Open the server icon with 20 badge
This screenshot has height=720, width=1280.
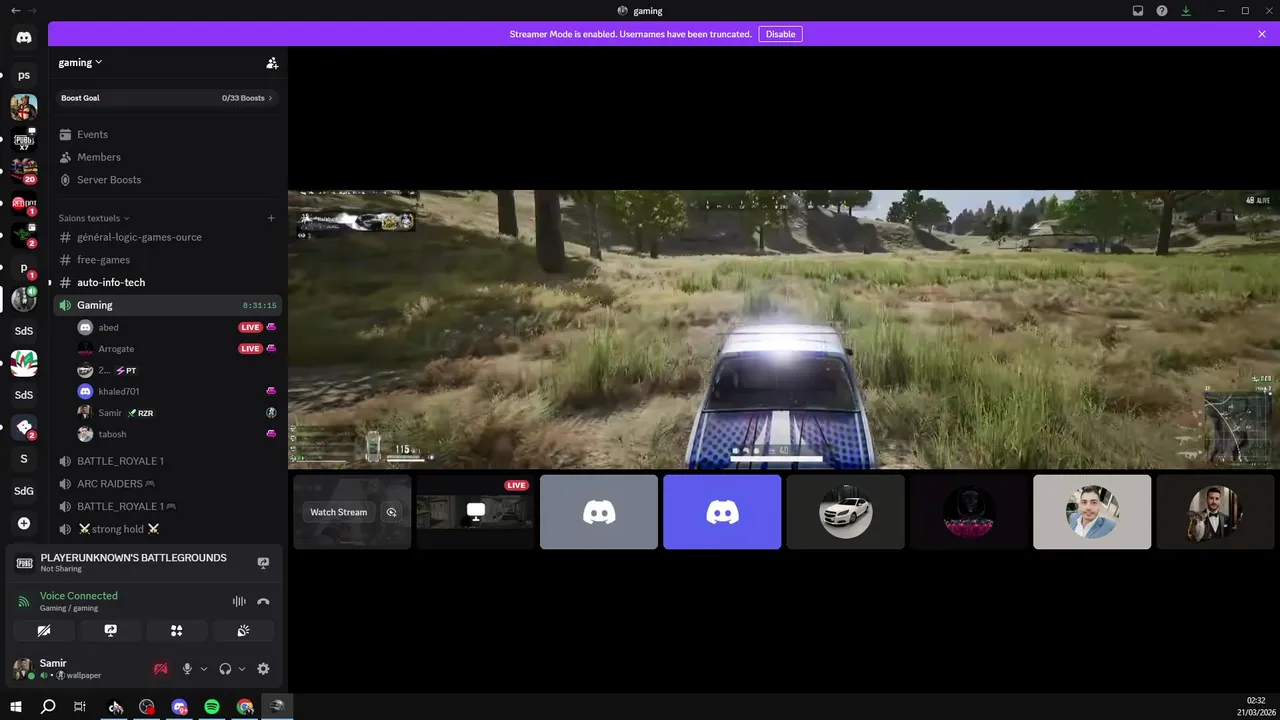(x=24, y=171)
